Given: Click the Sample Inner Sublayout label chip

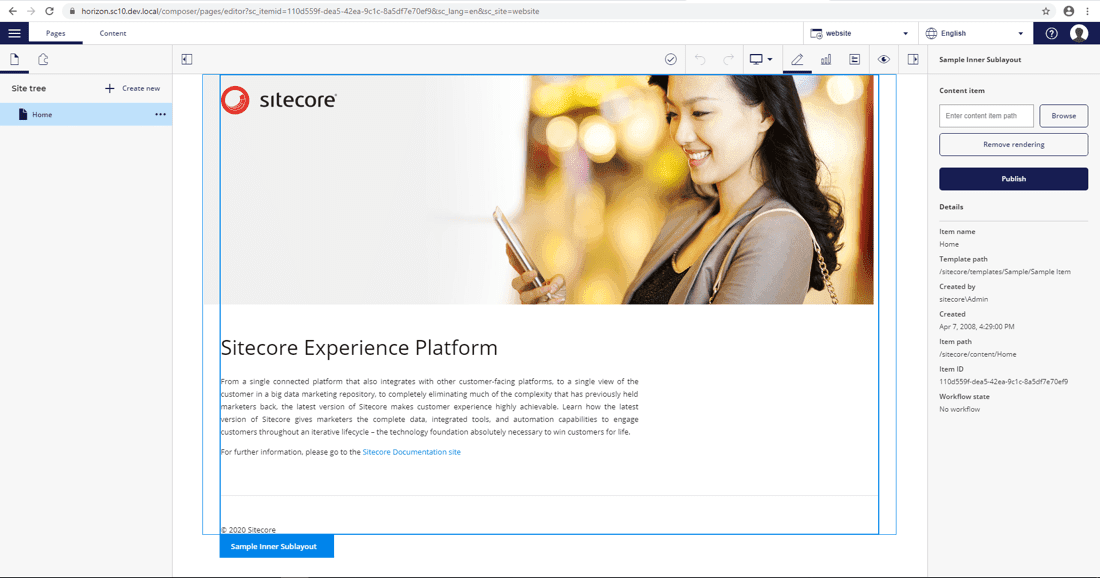Looking at the screenshot, I should [x=276, y=546].
